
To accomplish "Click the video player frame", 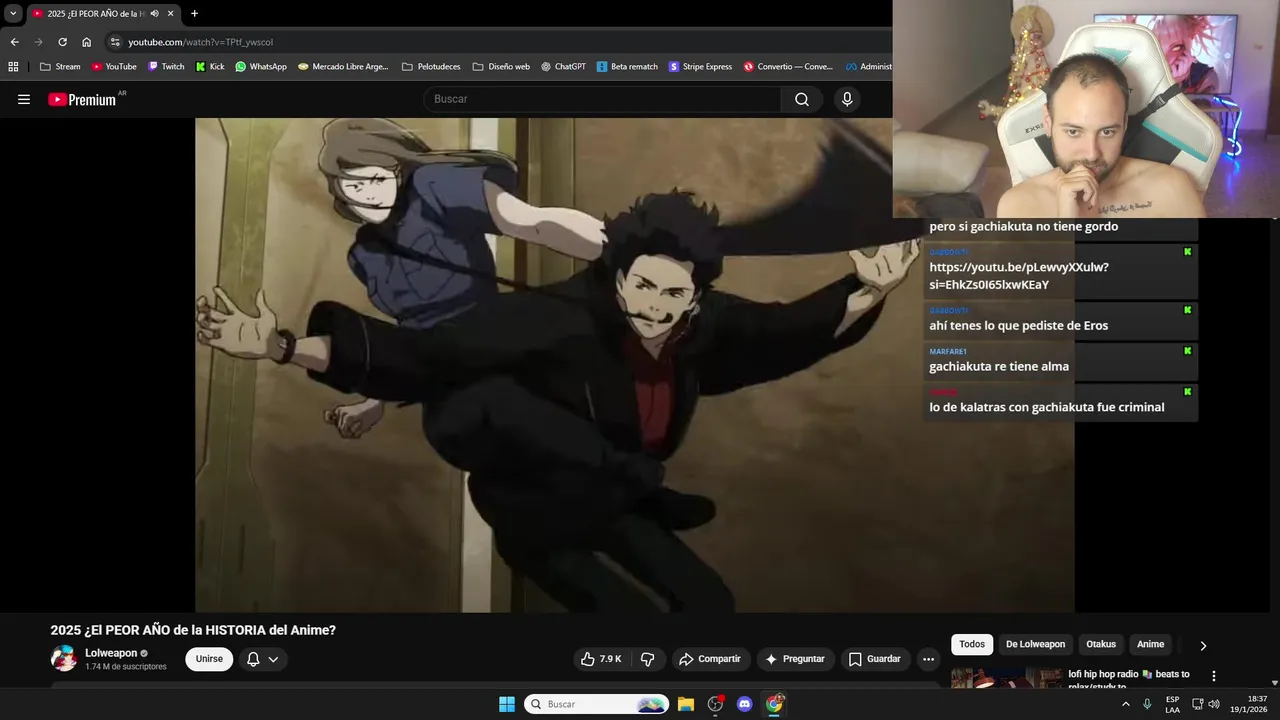I will click(x=635, y=365).
